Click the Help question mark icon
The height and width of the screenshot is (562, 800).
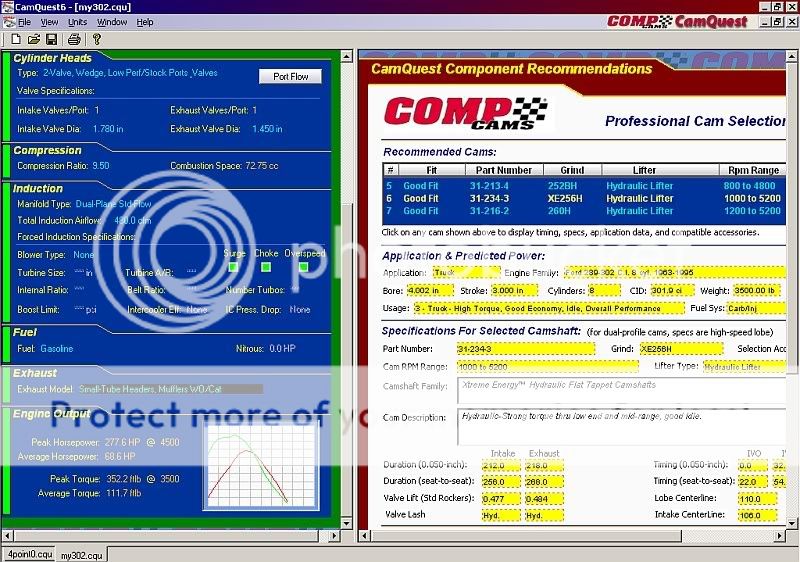pyautogui.click(x=97, y=39)
